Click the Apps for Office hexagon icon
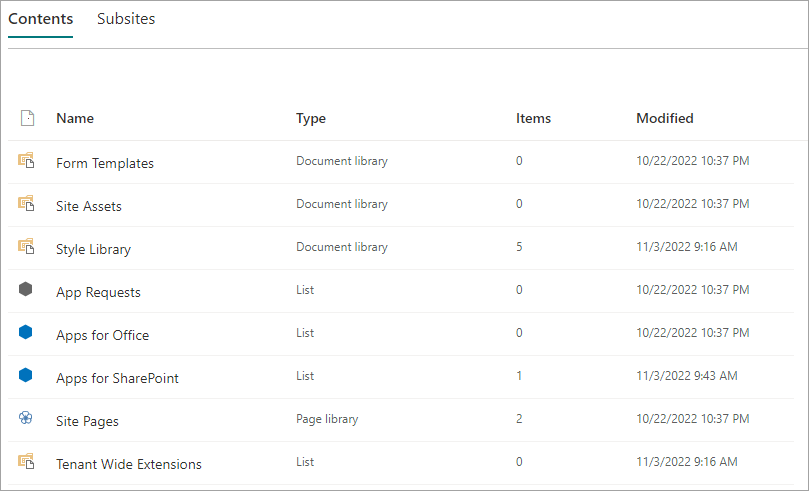Viewport: 809px width, 491px height. click(x=26, y=332)
